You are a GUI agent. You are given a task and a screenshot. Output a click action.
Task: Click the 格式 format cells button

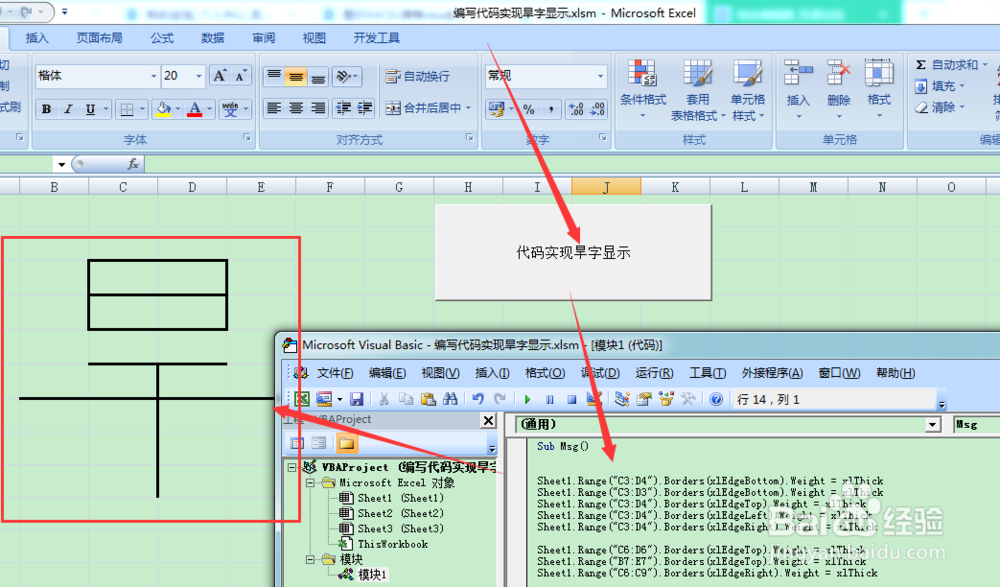[x=879, y=89]
